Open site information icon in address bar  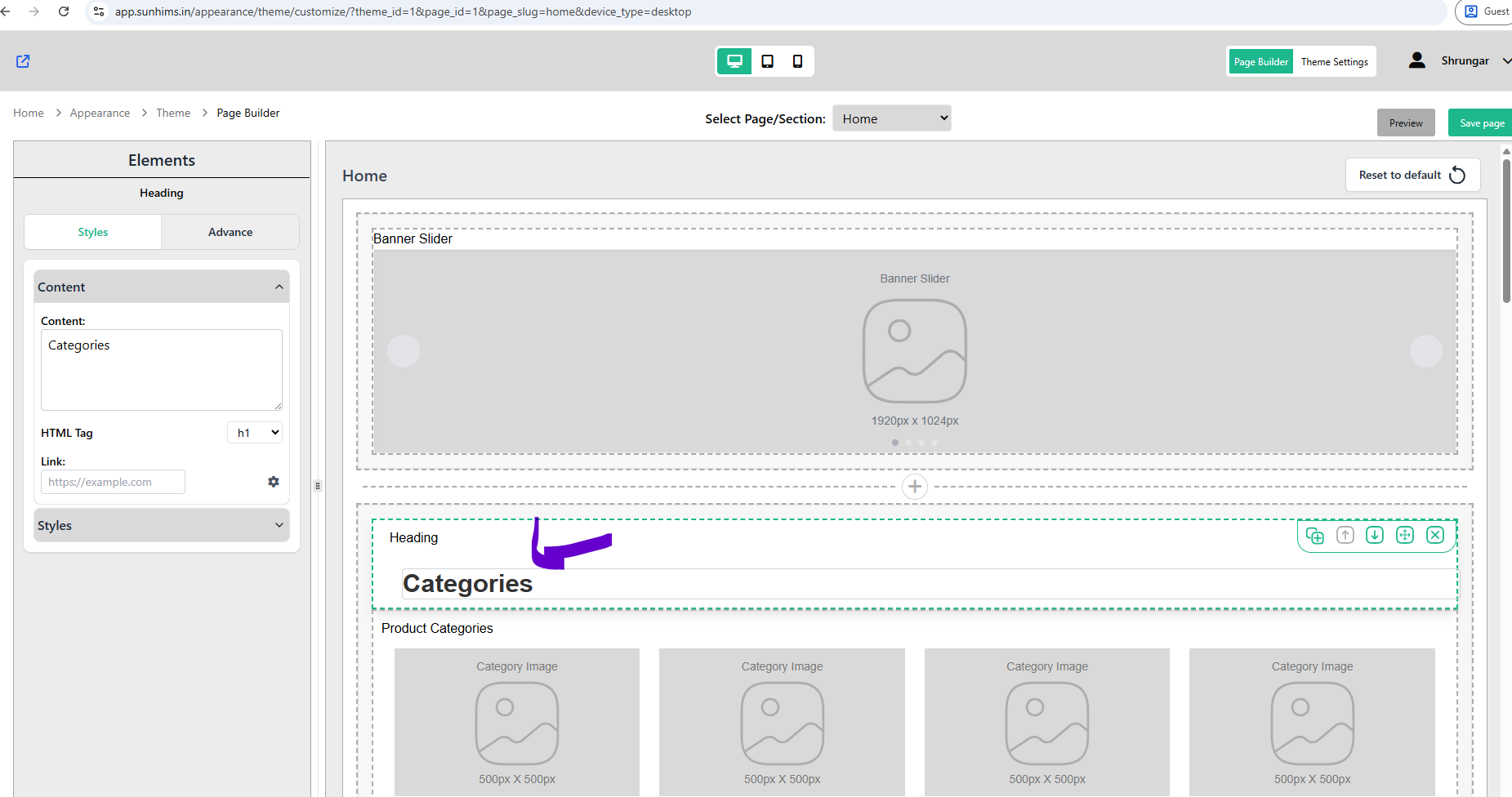[99, 11]
